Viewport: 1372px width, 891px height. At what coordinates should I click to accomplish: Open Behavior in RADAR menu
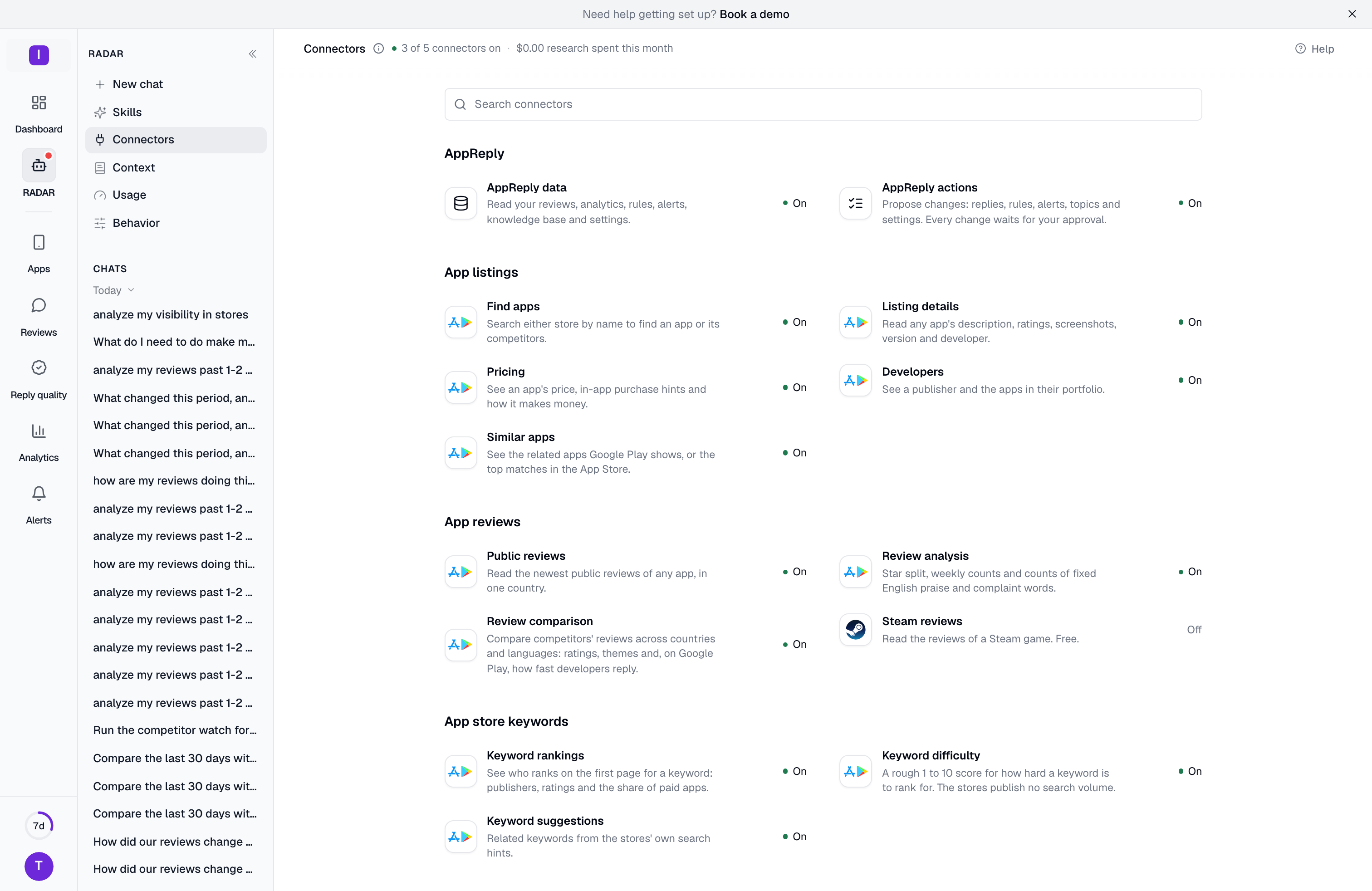point(176,223)
